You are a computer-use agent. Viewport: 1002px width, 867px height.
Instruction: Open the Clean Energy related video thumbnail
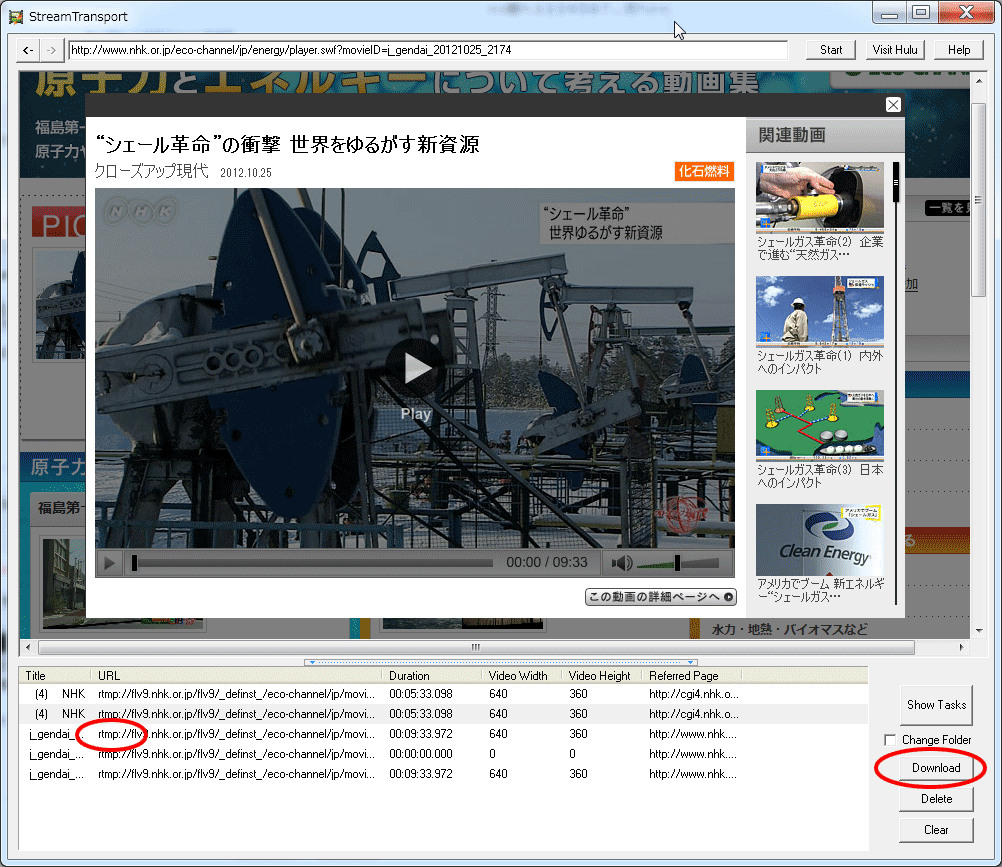[x=820, y=540]
